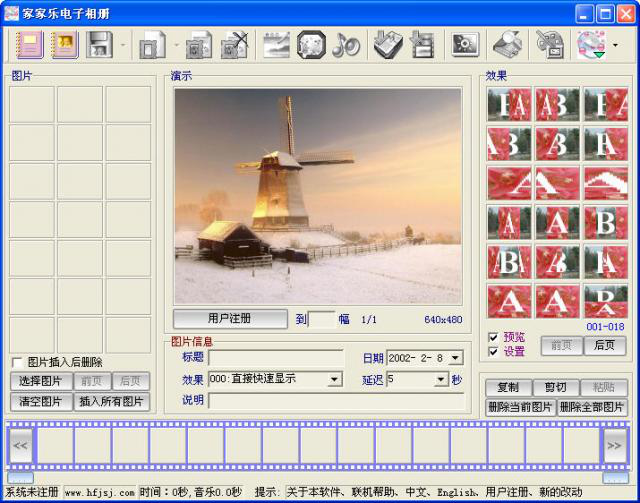
Task: Click the screen display toolbar icon
Action: (x=465, y=45)
